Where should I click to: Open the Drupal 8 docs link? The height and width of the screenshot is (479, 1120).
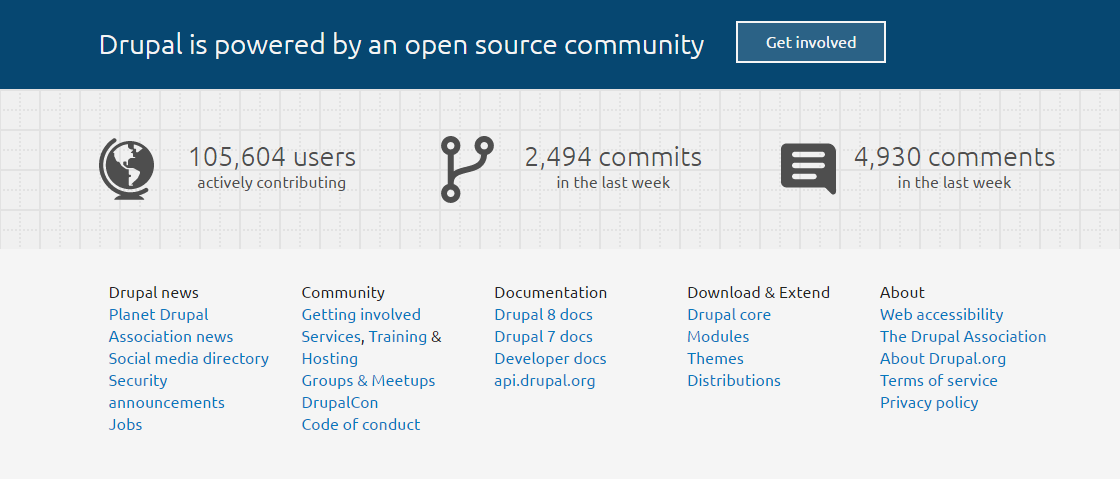[544, 315]
